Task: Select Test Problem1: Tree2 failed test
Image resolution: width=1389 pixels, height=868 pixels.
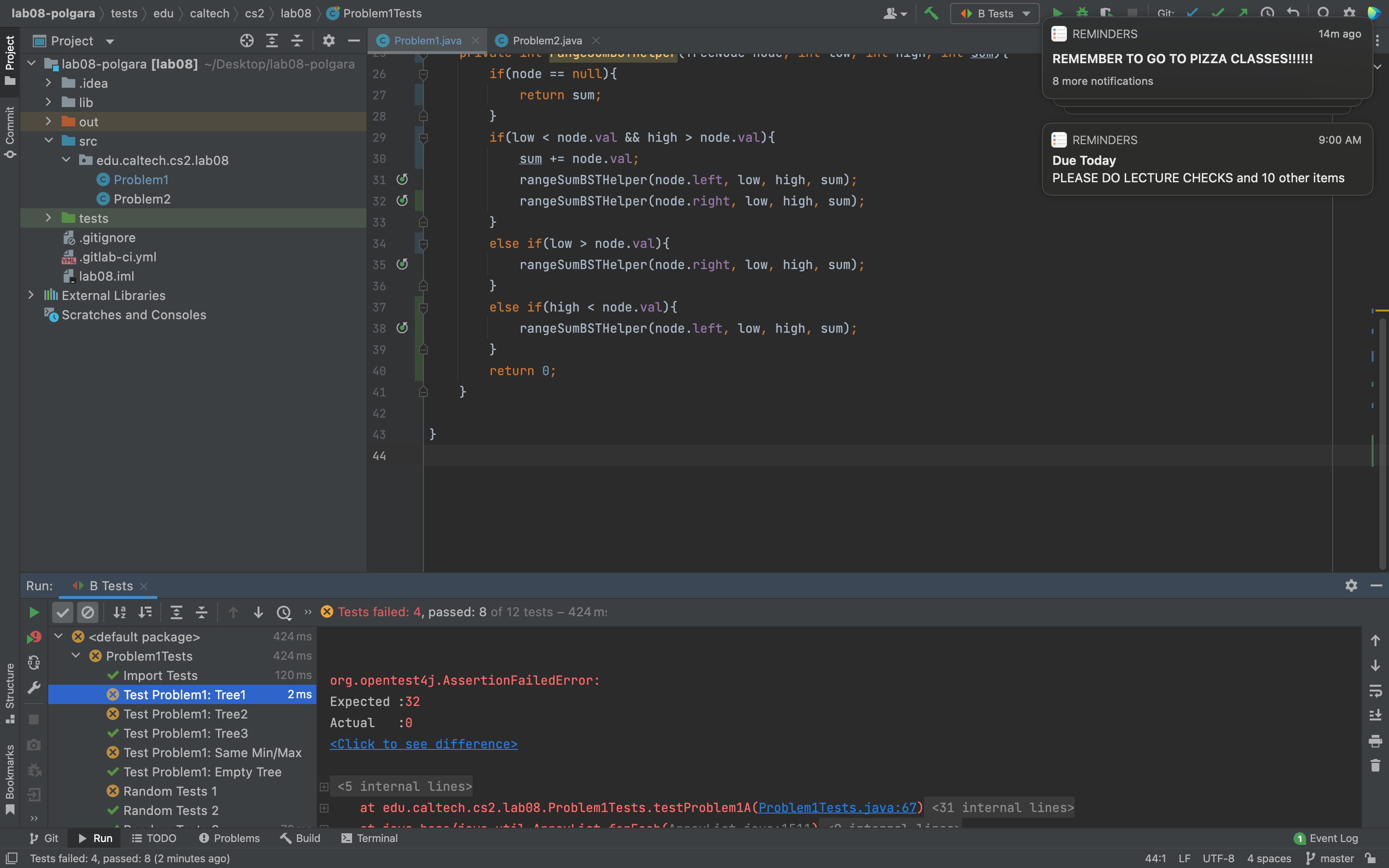Action: 185,714
